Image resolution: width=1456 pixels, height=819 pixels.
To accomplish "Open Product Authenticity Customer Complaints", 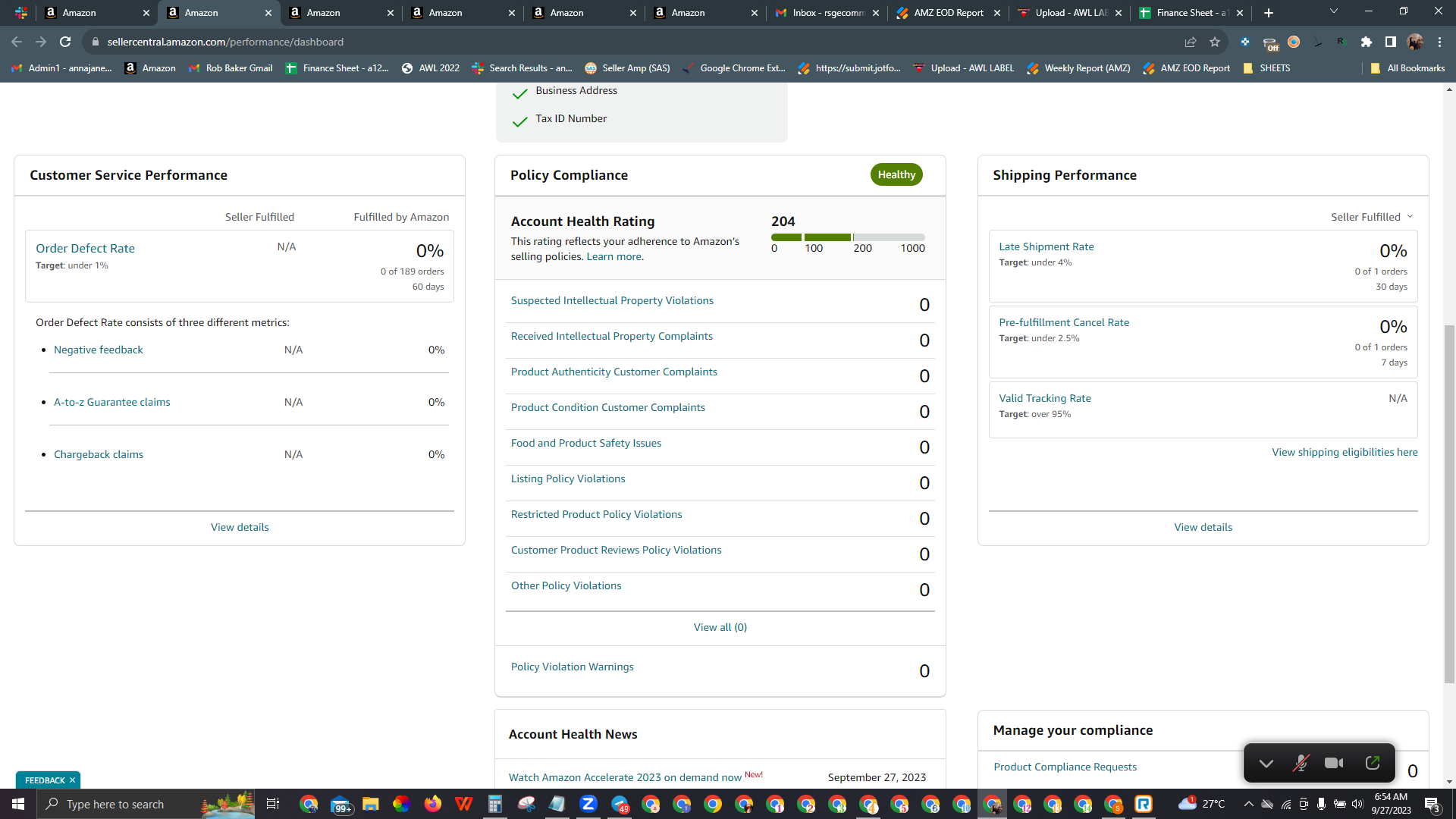I will pos(614,372).
